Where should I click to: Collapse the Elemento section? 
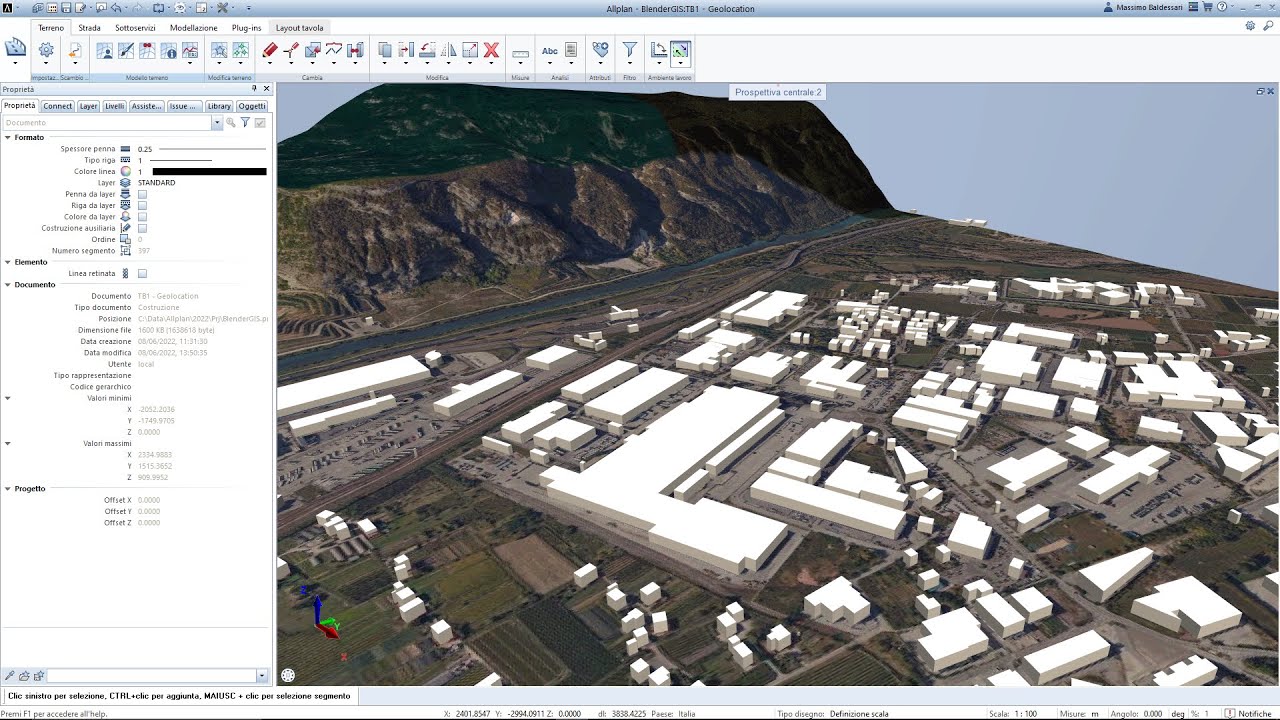[8, 262]
